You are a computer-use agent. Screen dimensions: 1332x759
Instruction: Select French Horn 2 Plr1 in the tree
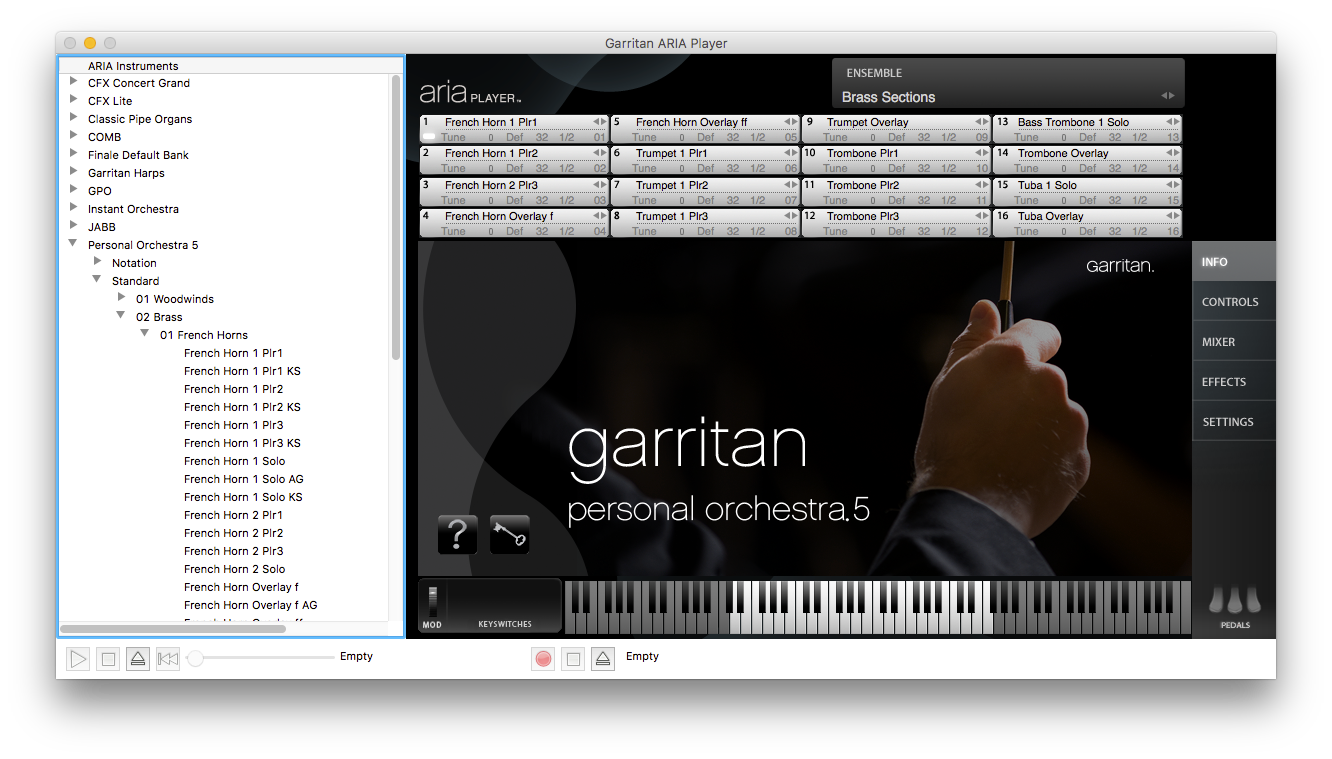(x=233, y=515)
